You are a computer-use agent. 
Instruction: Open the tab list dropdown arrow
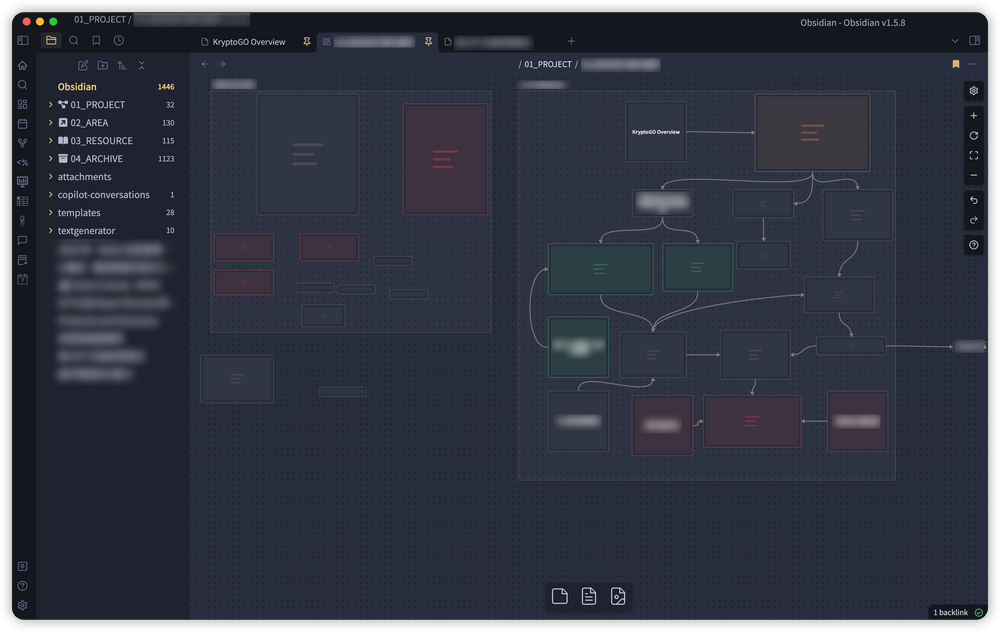point(955,41)
